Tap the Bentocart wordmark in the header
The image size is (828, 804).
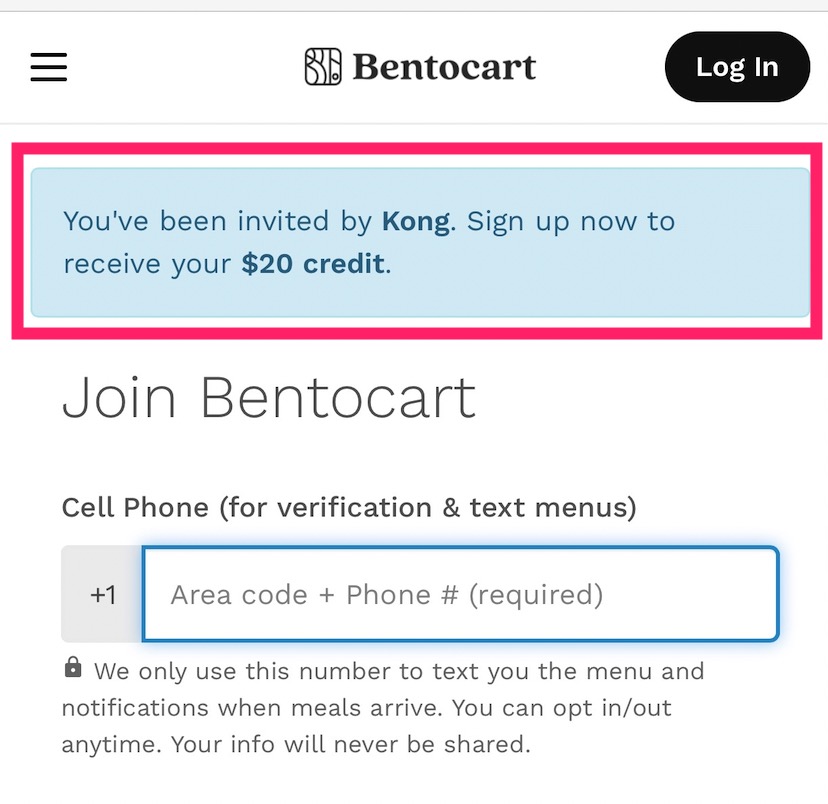(445, 66)
